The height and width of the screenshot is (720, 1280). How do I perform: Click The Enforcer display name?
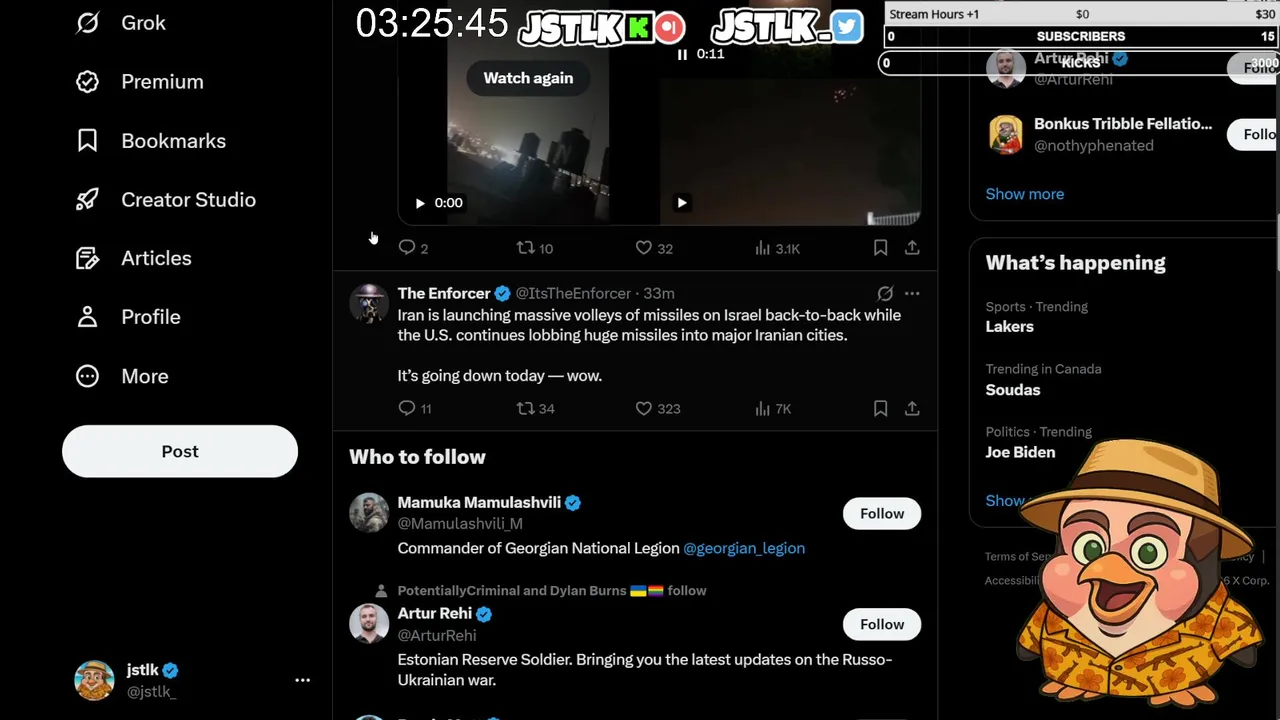[x=444, y=293]
